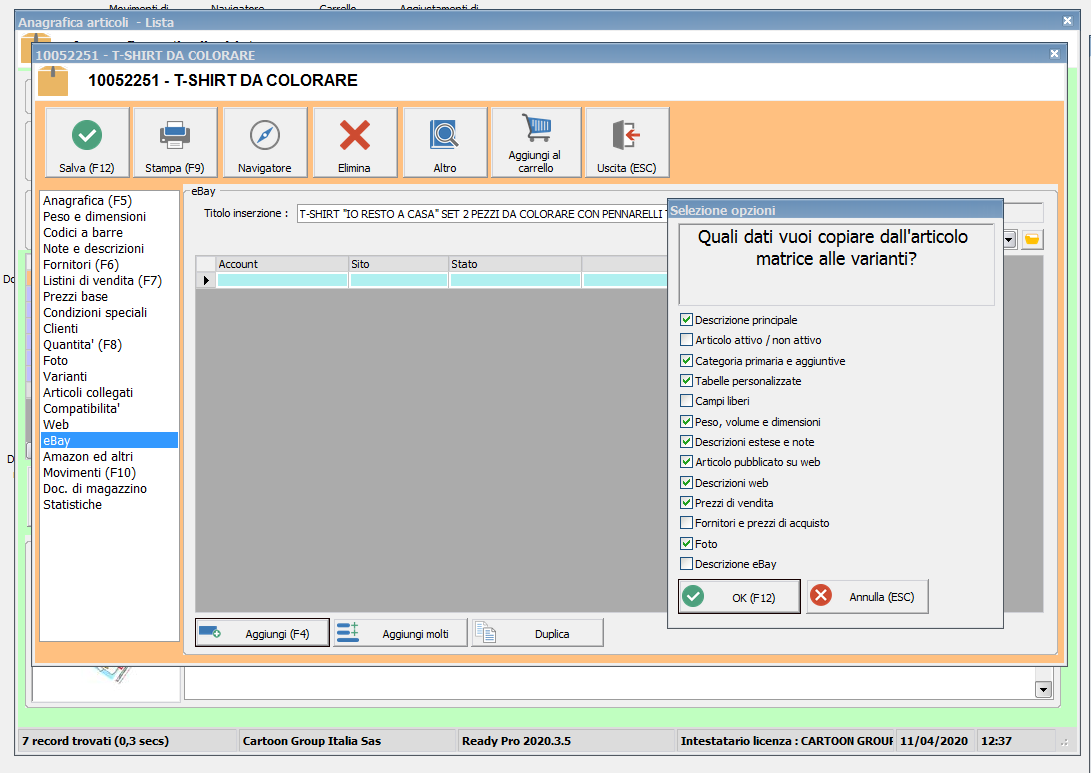This screenshot has width=1091, height=773.
Task: Open the dropdown arrow beside the folder icon
Action: (x=1010, y=239)
